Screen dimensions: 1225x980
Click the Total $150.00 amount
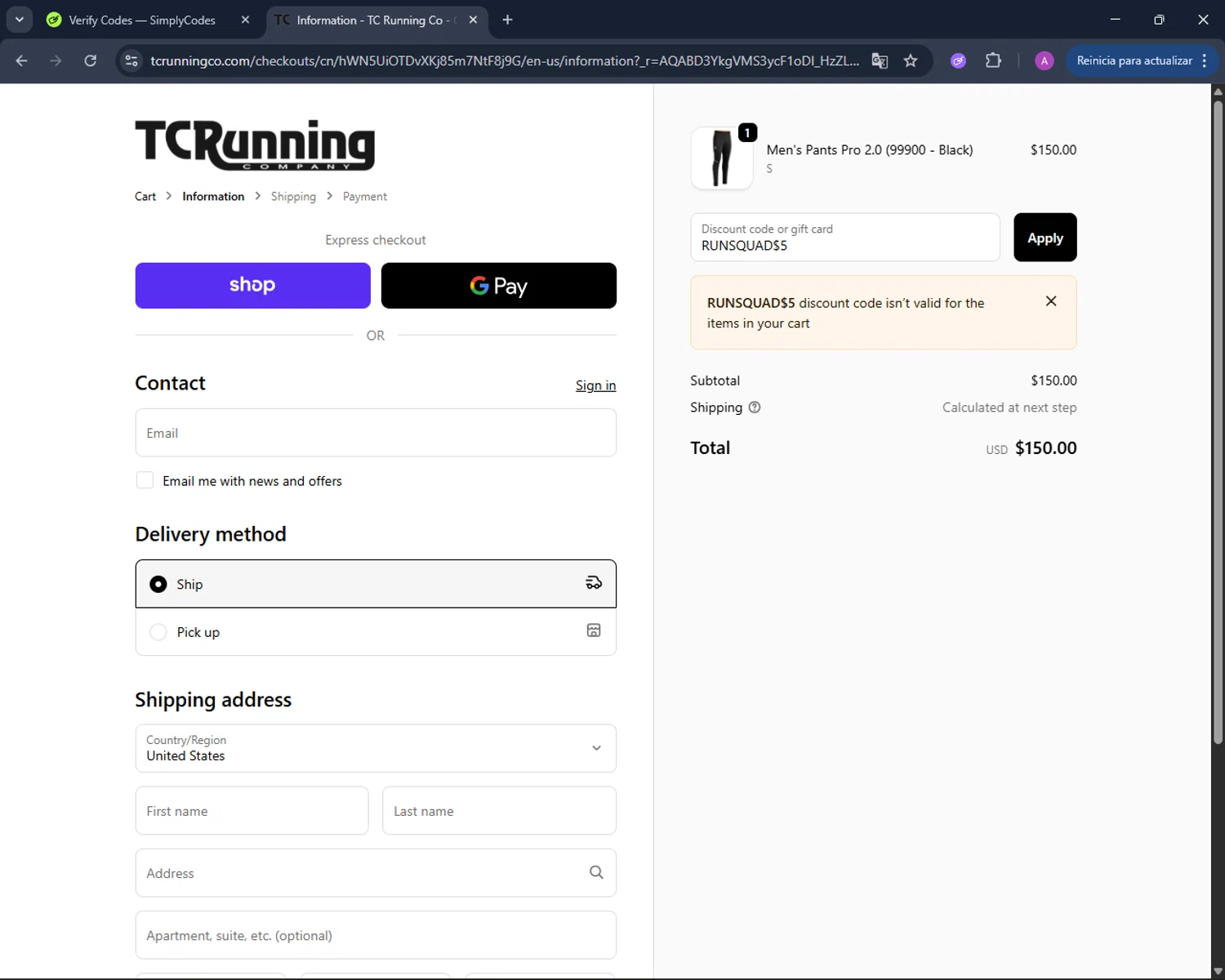pyautogui.click(x=1045, y=448)
